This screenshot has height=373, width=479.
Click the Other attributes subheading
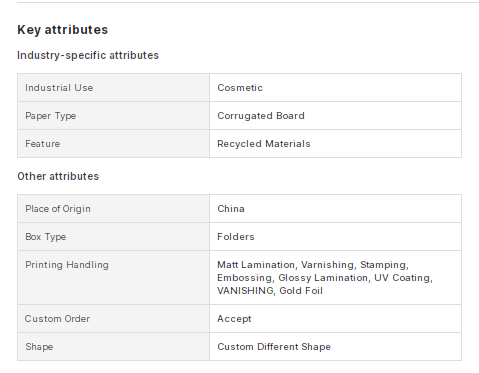click(58, 176)
